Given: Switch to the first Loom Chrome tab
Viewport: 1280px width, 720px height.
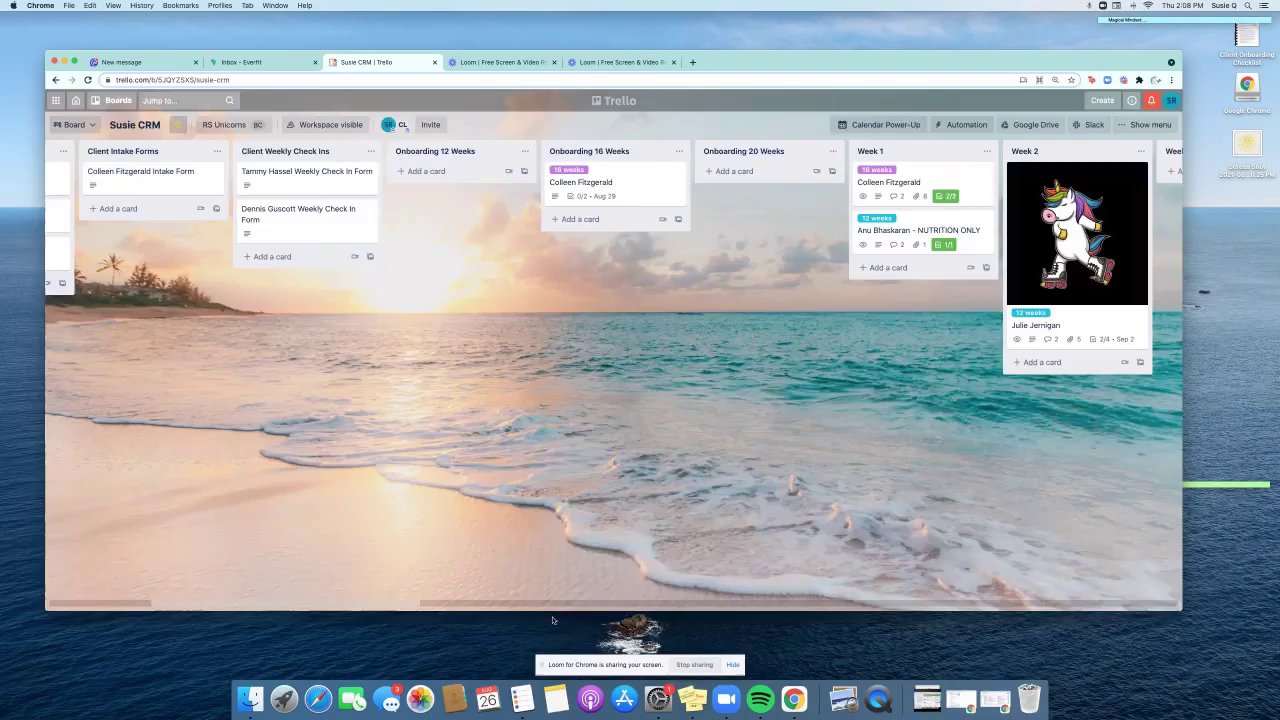Looking at the screenshot, I should pyautogui.click(x=502, y=62).
